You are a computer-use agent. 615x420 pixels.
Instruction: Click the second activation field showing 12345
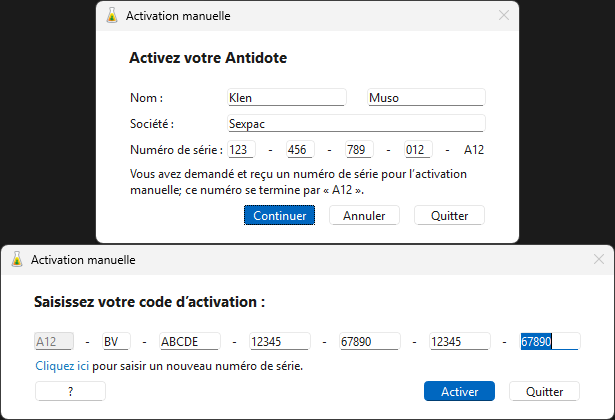pos(460,341)
